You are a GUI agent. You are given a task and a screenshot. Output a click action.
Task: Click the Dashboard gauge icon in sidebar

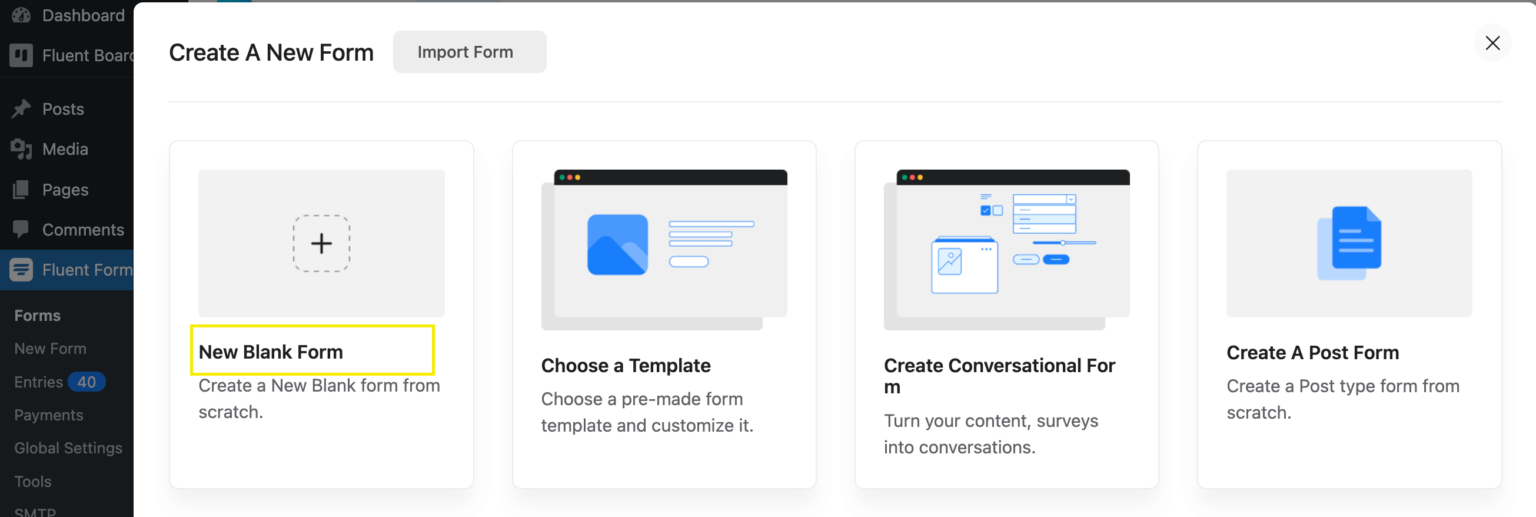pos(21,16)
